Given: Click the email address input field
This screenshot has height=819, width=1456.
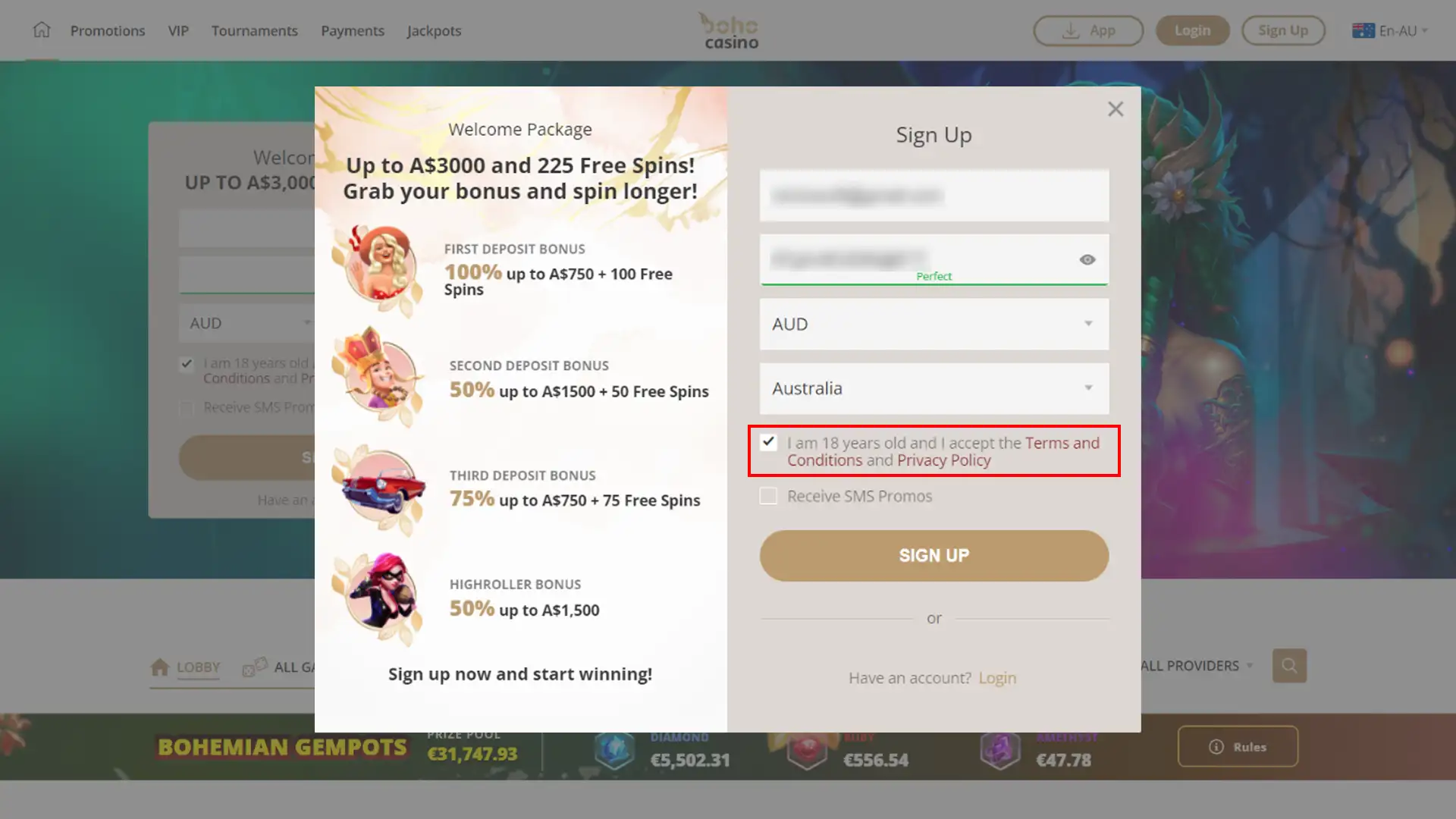Looking at the screenshot, I should 934,195.
